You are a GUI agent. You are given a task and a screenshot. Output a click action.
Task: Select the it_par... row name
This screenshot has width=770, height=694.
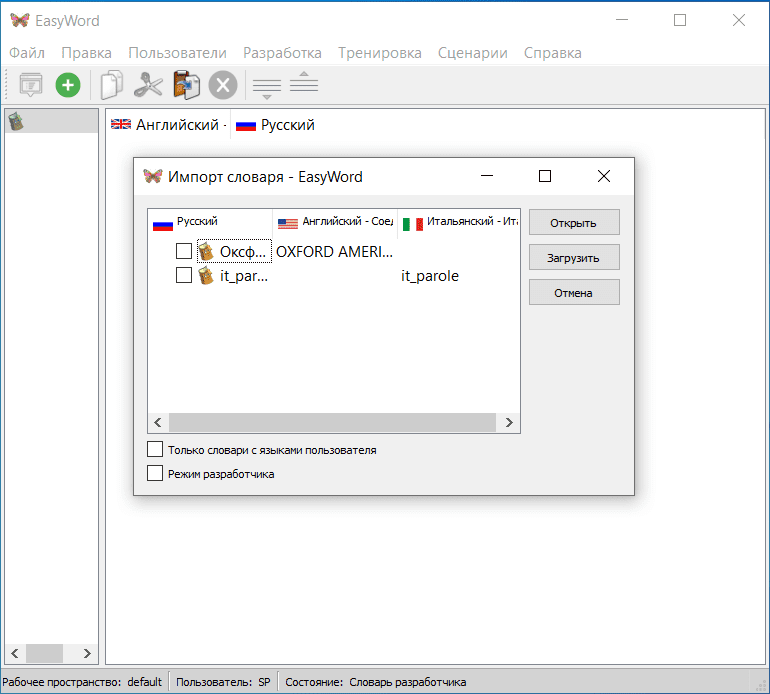pos(244,276)
